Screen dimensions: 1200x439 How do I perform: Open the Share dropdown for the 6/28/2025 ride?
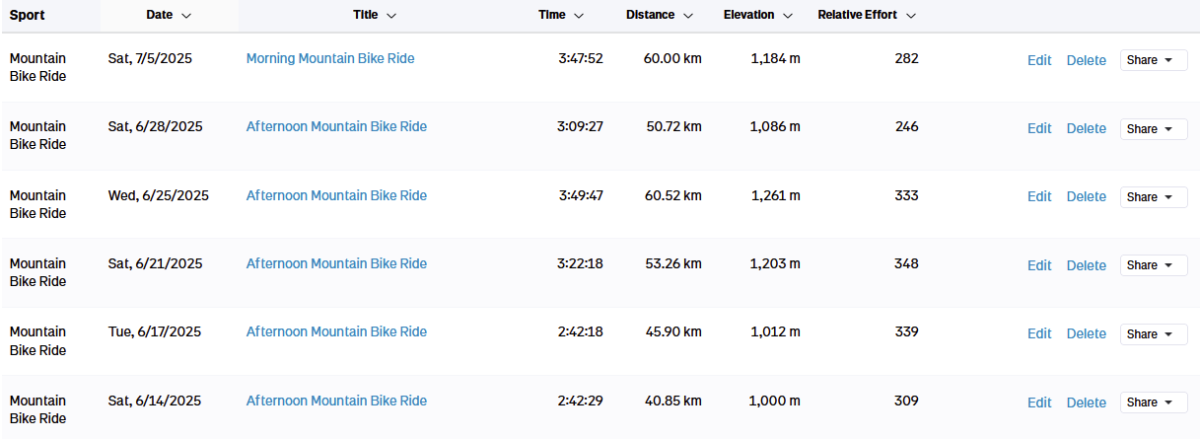(x=1153, y=128)
